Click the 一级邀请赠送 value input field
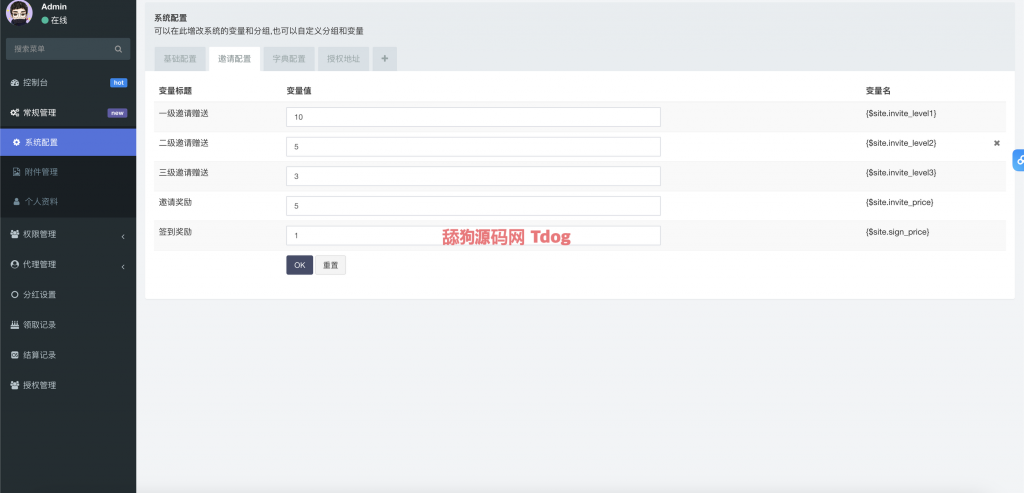 pos(472,117)
